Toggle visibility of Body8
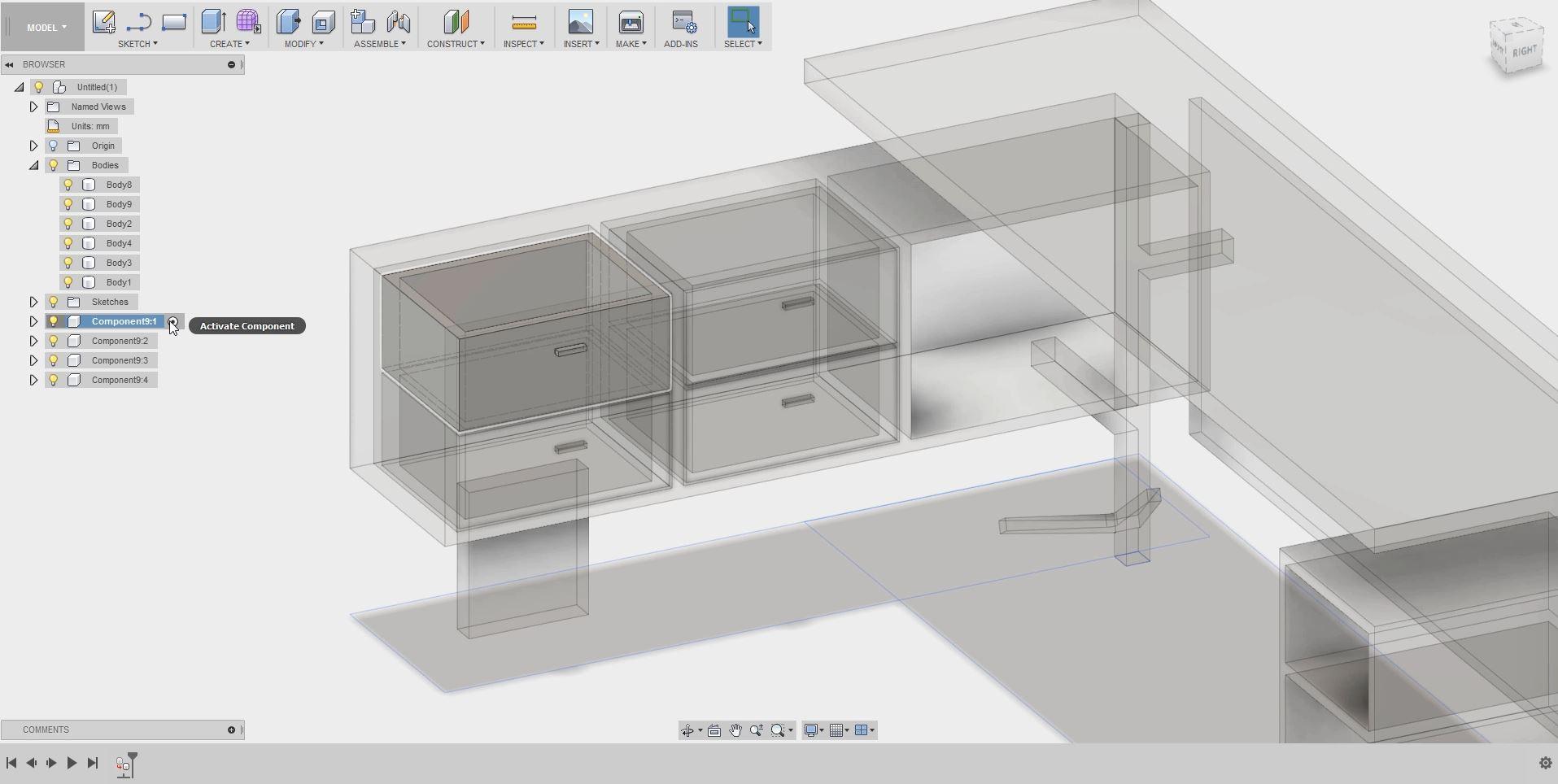This screenshot has height=784, width=1558. (x=67, y=185)
